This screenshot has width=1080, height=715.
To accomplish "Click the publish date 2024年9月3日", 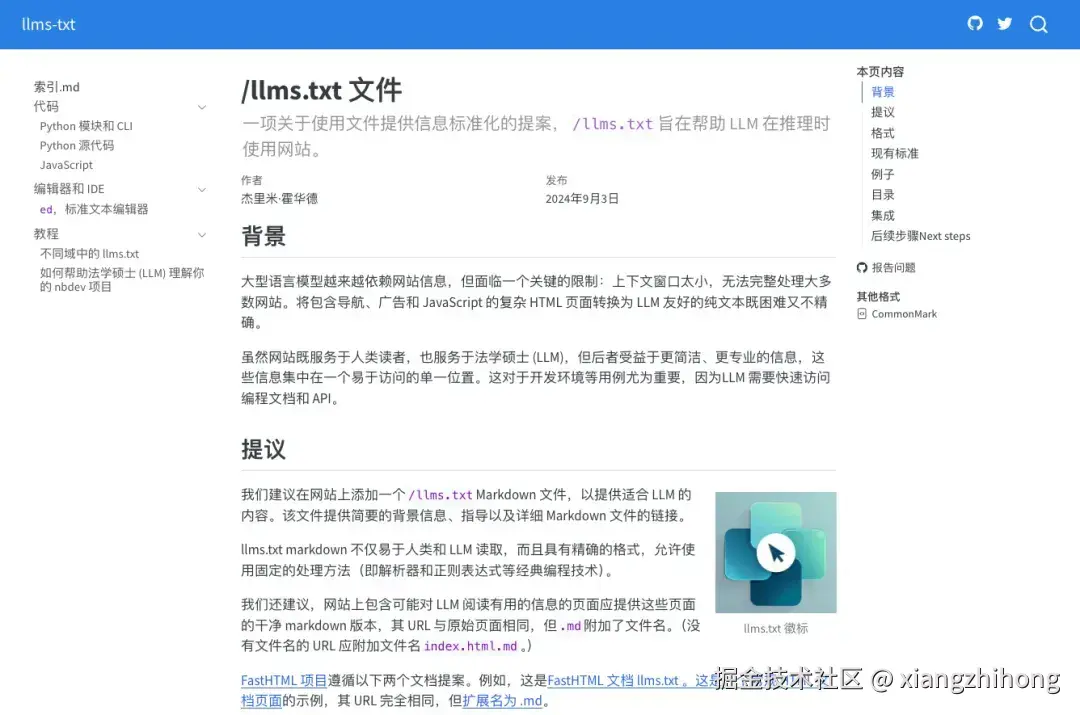I will click(582, 198).
